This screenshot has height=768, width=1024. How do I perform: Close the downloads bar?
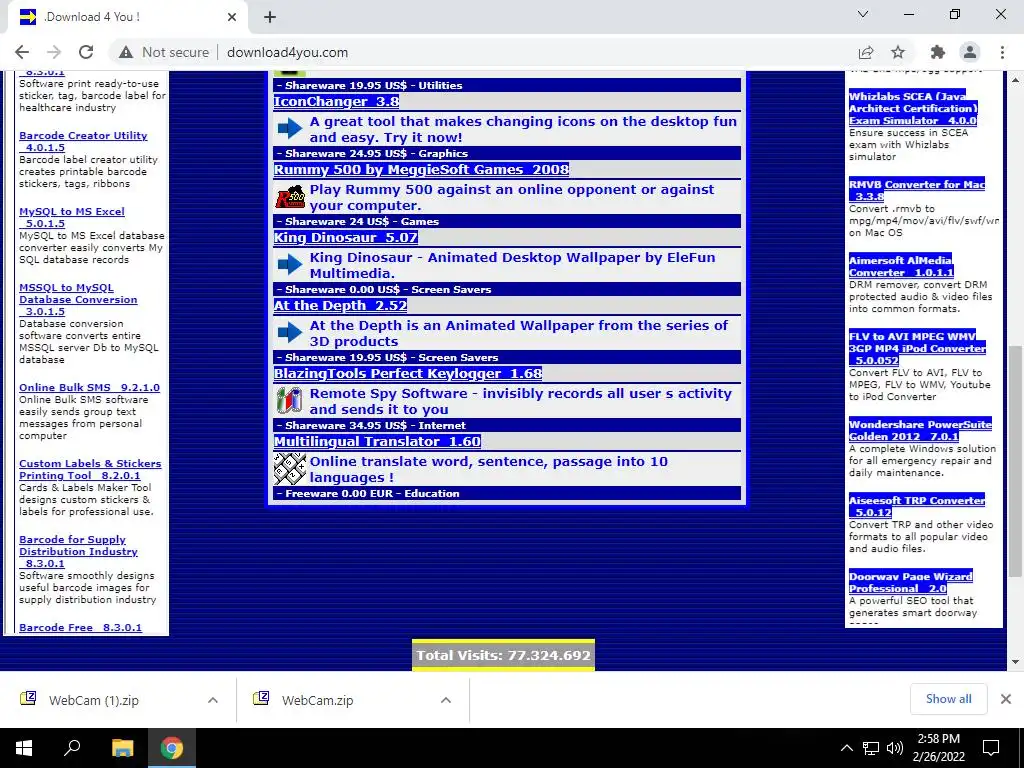click(x=1006, y=699)
